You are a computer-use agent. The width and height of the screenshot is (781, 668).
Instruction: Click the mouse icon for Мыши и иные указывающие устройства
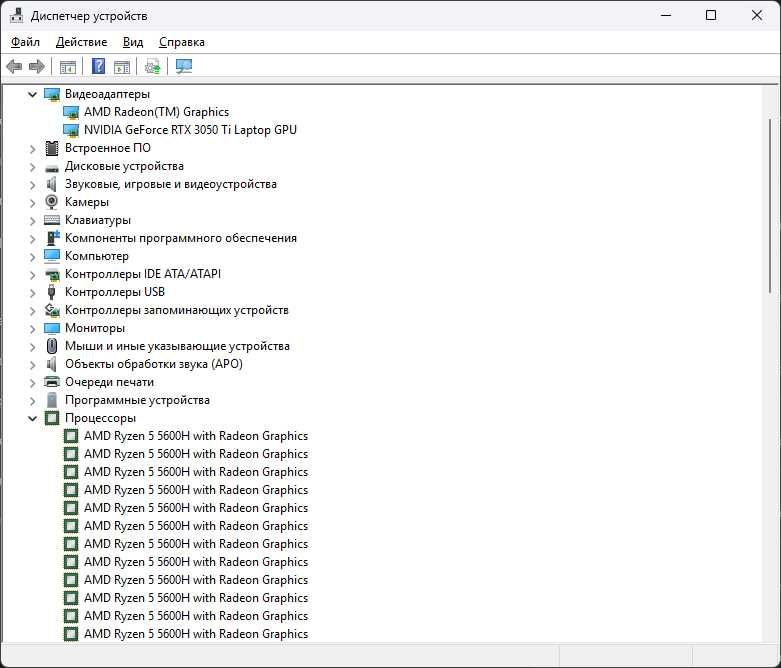[52, 346]
